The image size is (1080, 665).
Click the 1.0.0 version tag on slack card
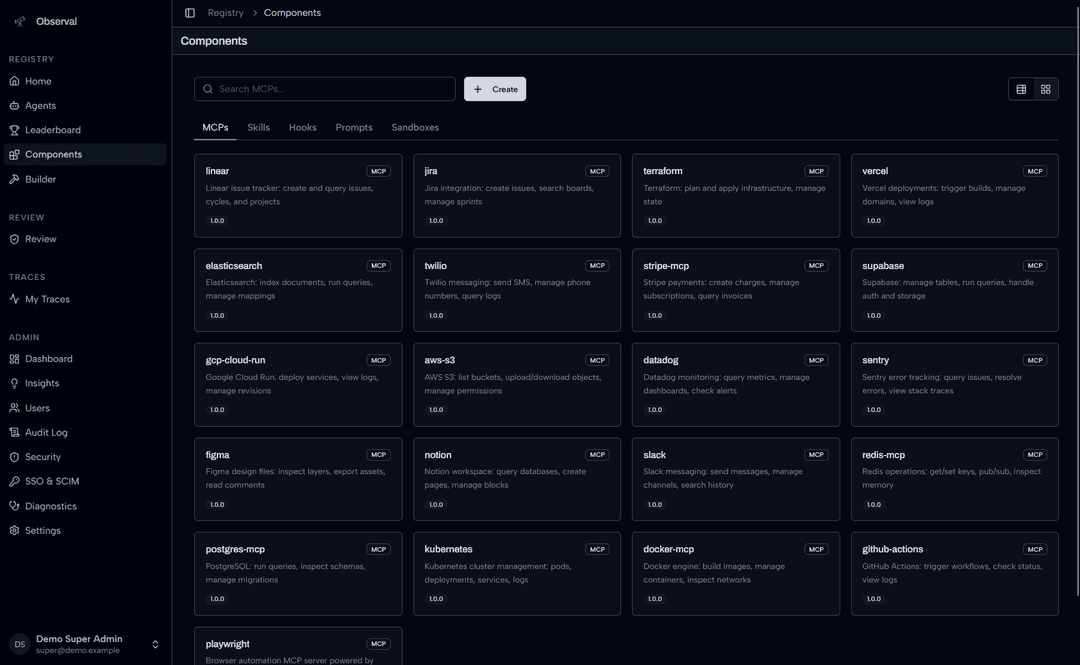click(x=655, y=504)
